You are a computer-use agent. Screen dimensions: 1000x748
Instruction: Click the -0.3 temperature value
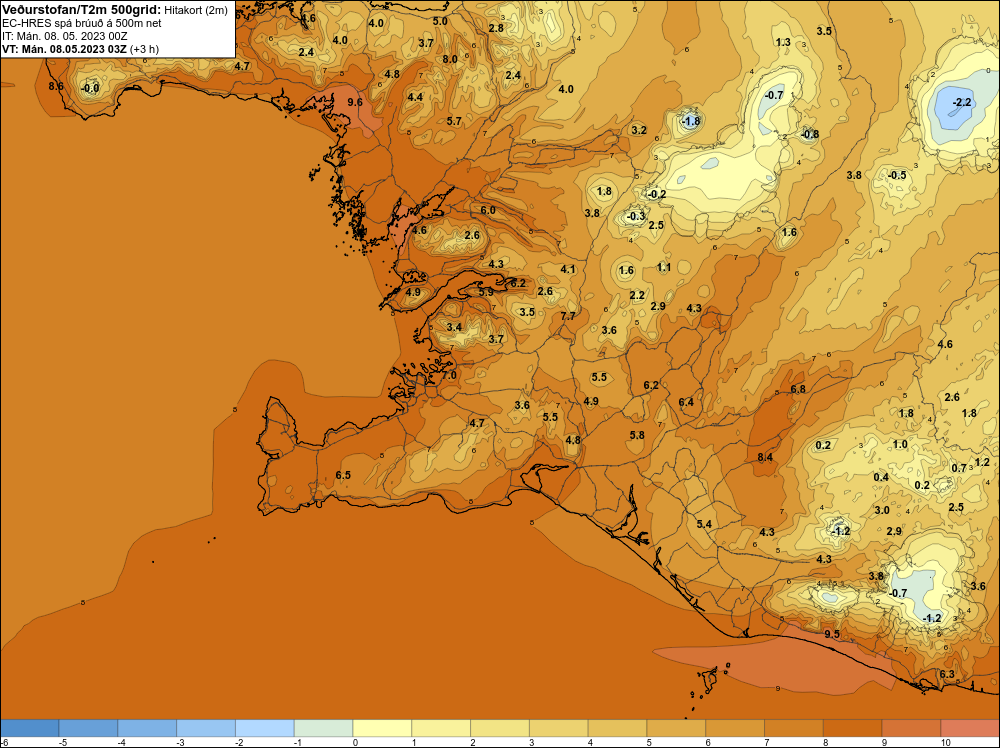click(635, 216)
